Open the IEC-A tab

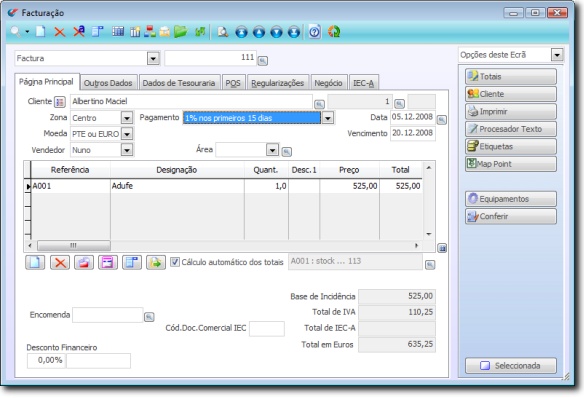pos(363,83)
